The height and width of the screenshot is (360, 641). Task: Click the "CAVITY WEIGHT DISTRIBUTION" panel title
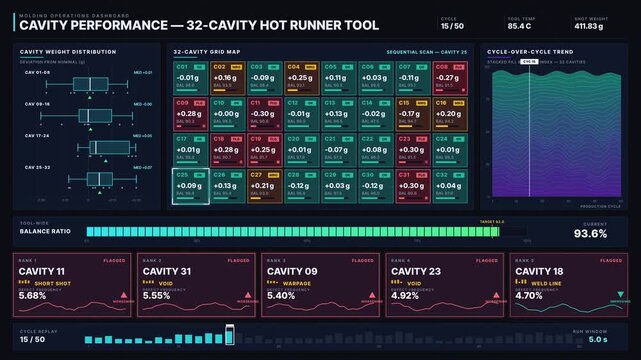[x=68, y=52]
